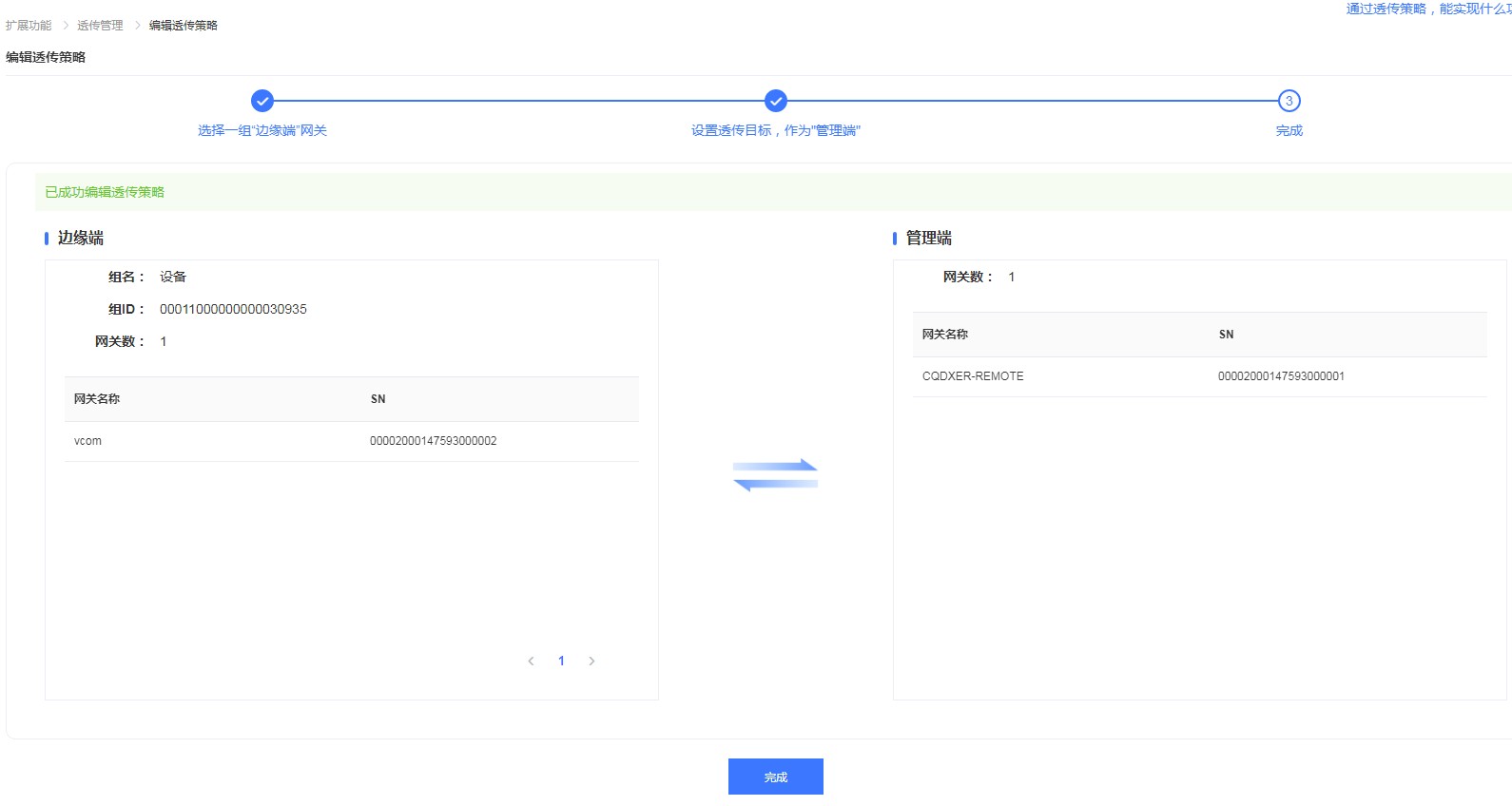Viewport: 1512px width, 806px height.
Task: Click the SN column header in 管理端 table
Action: tap(1227, 335)
